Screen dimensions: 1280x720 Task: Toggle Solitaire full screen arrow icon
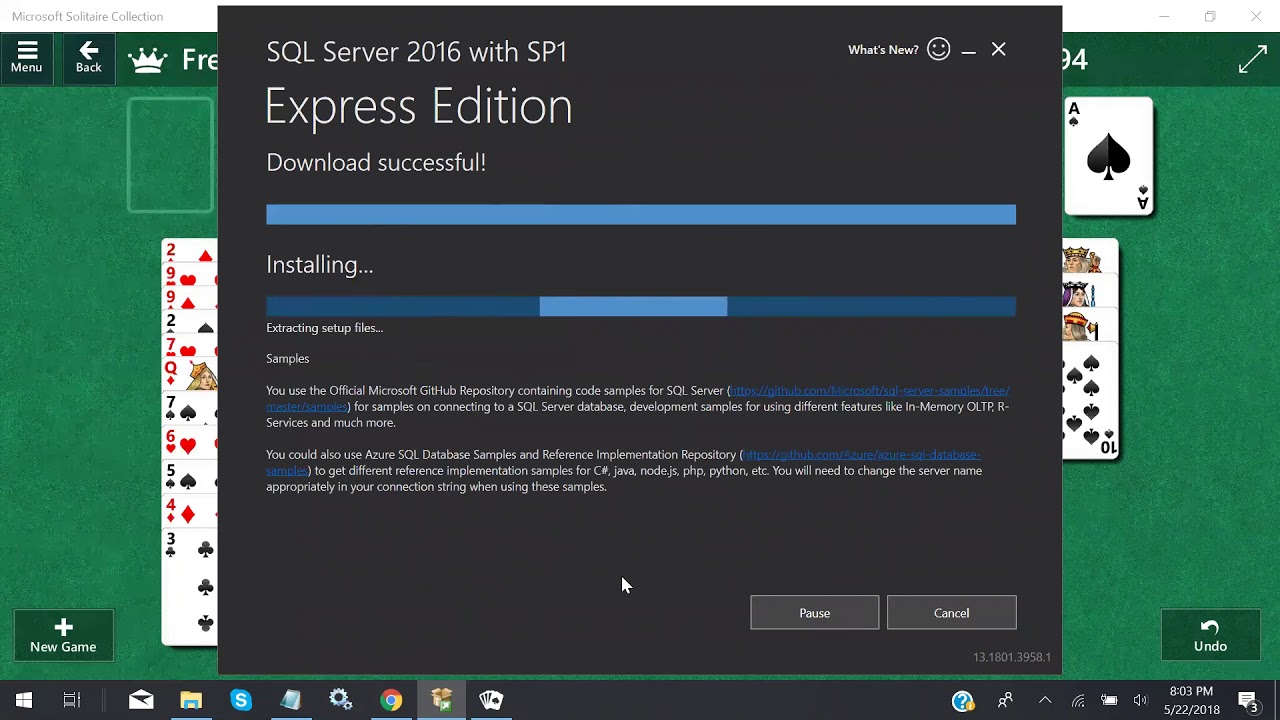(x=1253, y=59)
